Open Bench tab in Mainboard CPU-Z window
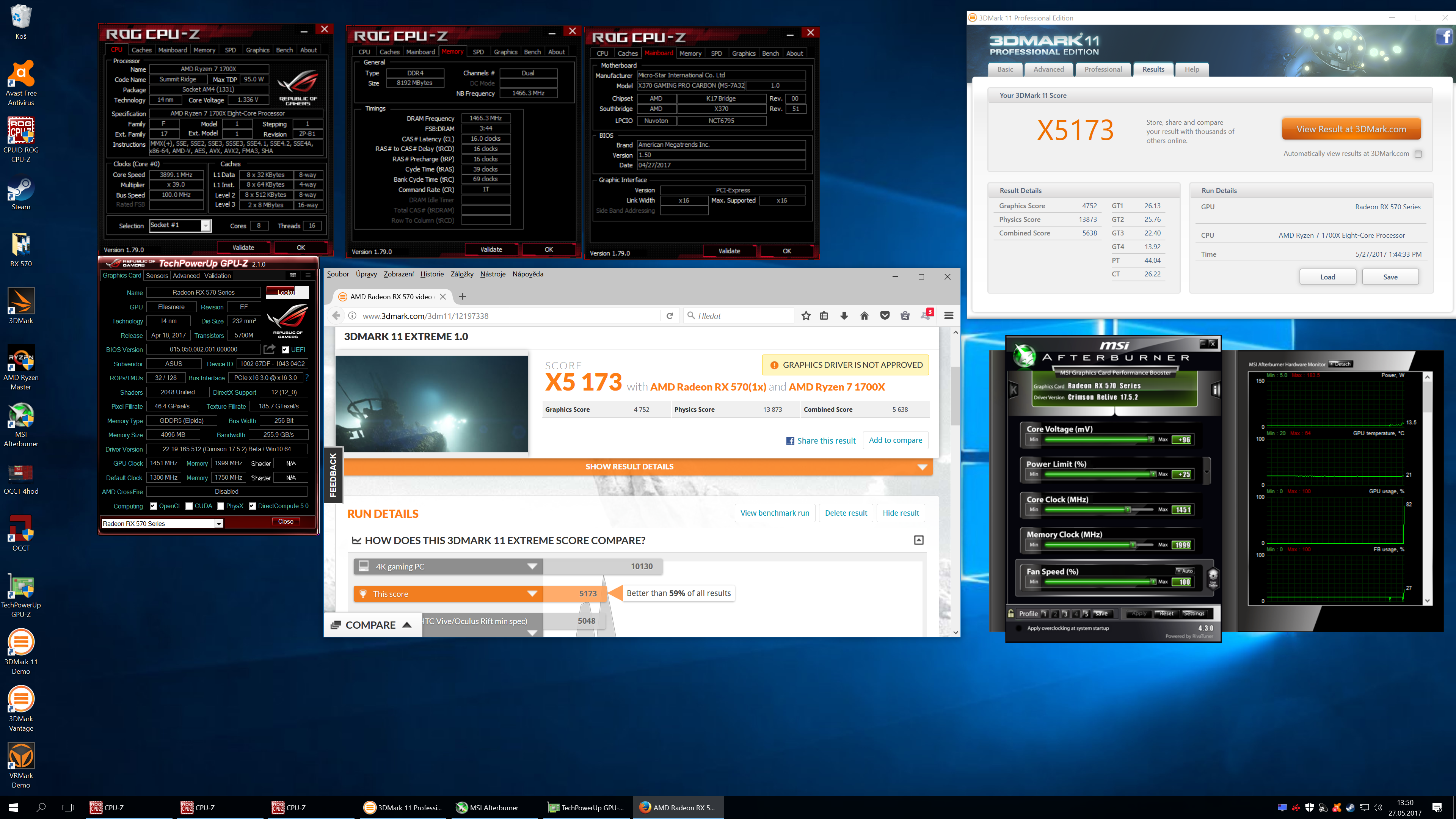The image size is (1456, 819). tap(770, 53)
